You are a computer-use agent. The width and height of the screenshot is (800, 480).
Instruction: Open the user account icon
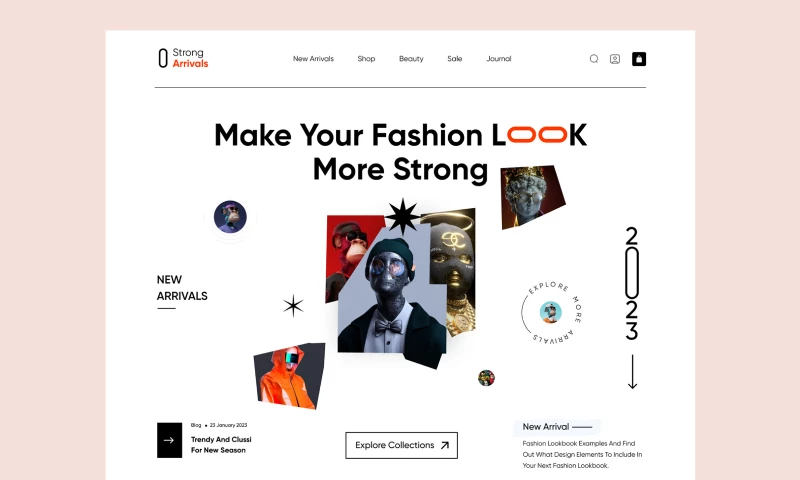(615, 59)
